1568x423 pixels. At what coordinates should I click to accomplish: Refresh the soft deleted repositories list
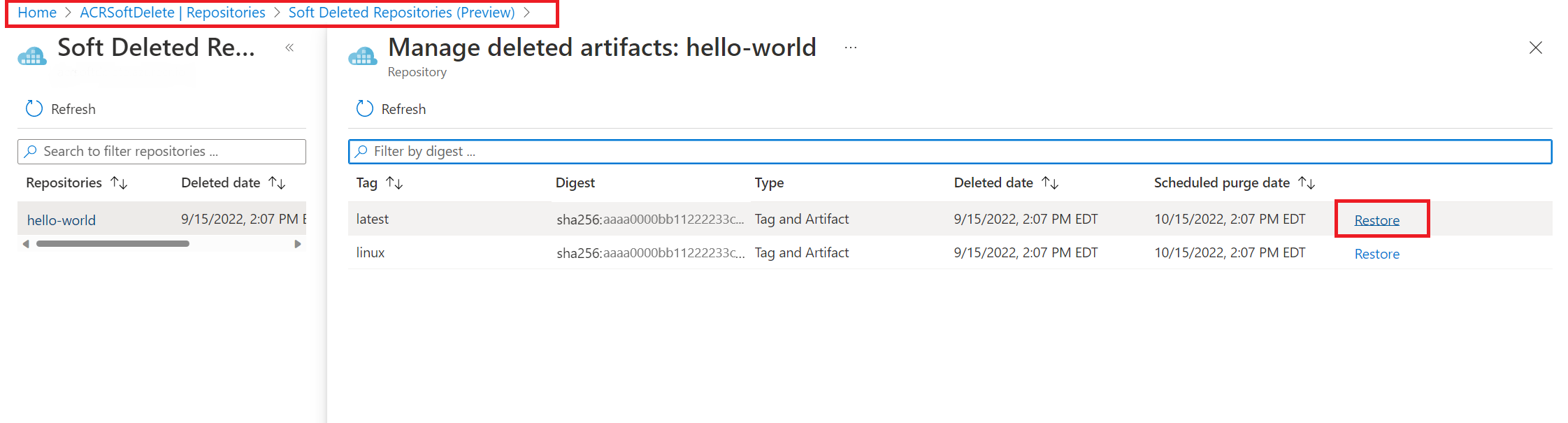coord(61,109)
